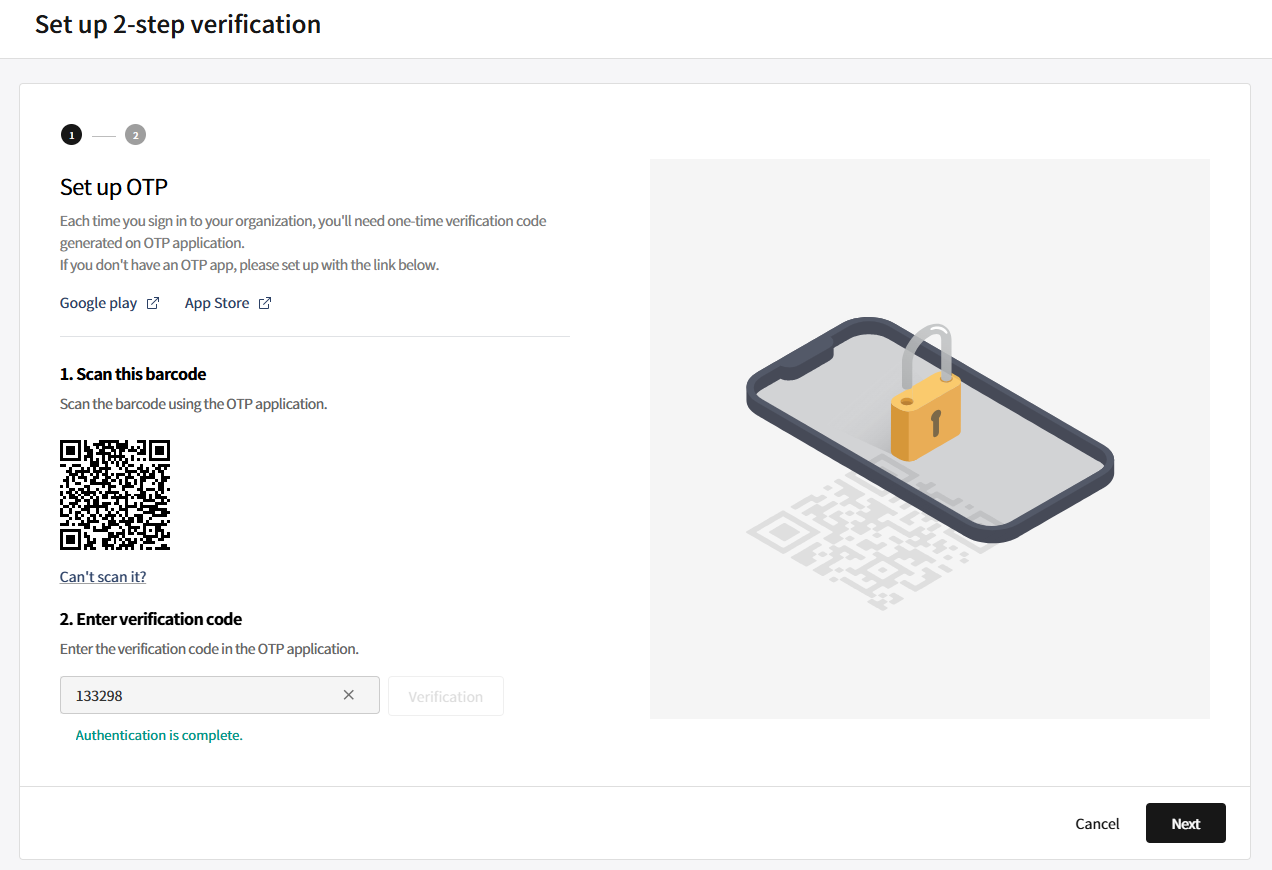Click the grayed-out Verification button
Image resolution: width=1272 pixels, height=870 pixels.
[446, 696]
